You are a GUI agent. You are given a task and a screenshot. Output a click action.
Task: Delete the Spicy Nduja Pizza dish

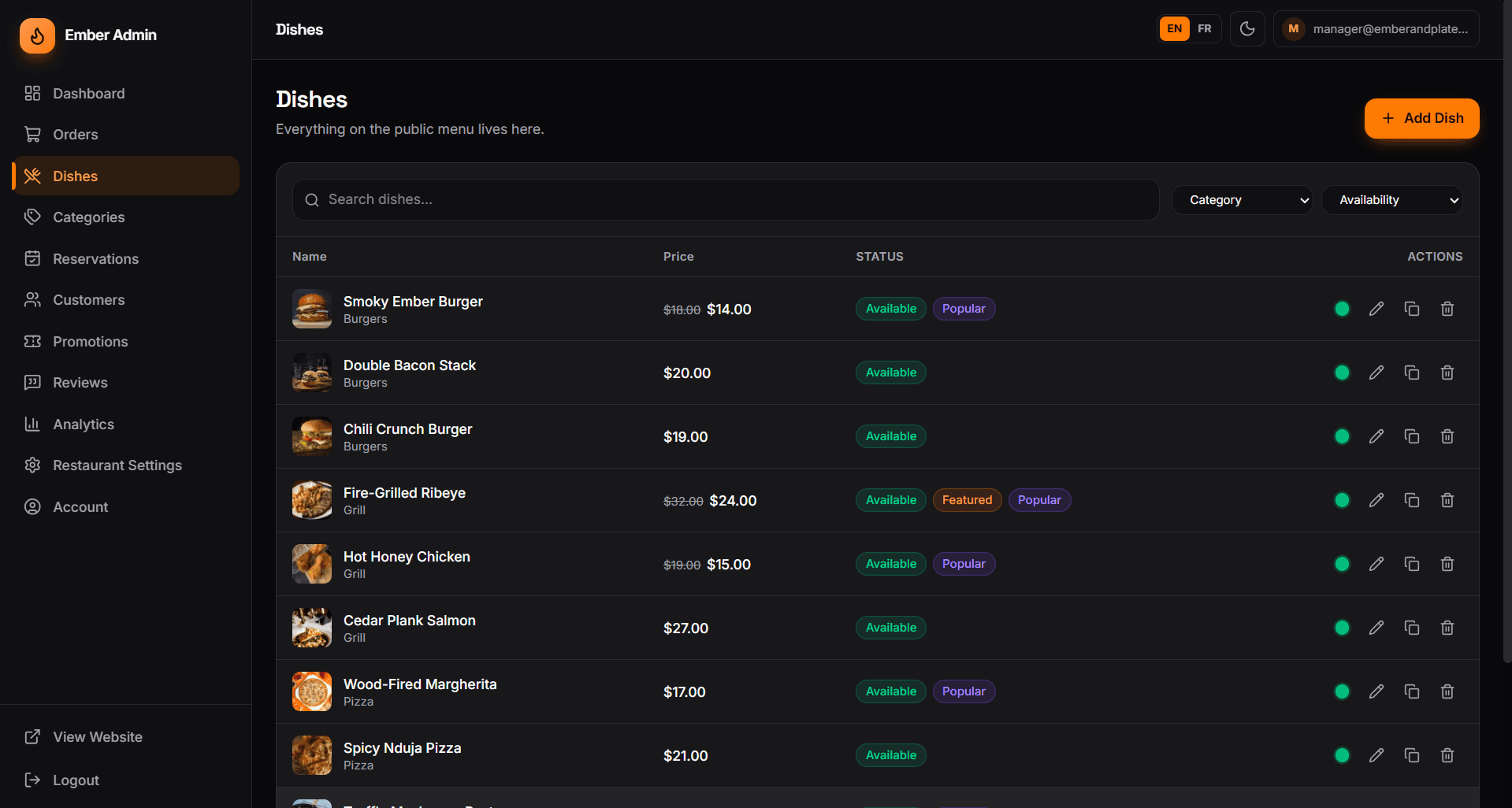coord(1447,755)
